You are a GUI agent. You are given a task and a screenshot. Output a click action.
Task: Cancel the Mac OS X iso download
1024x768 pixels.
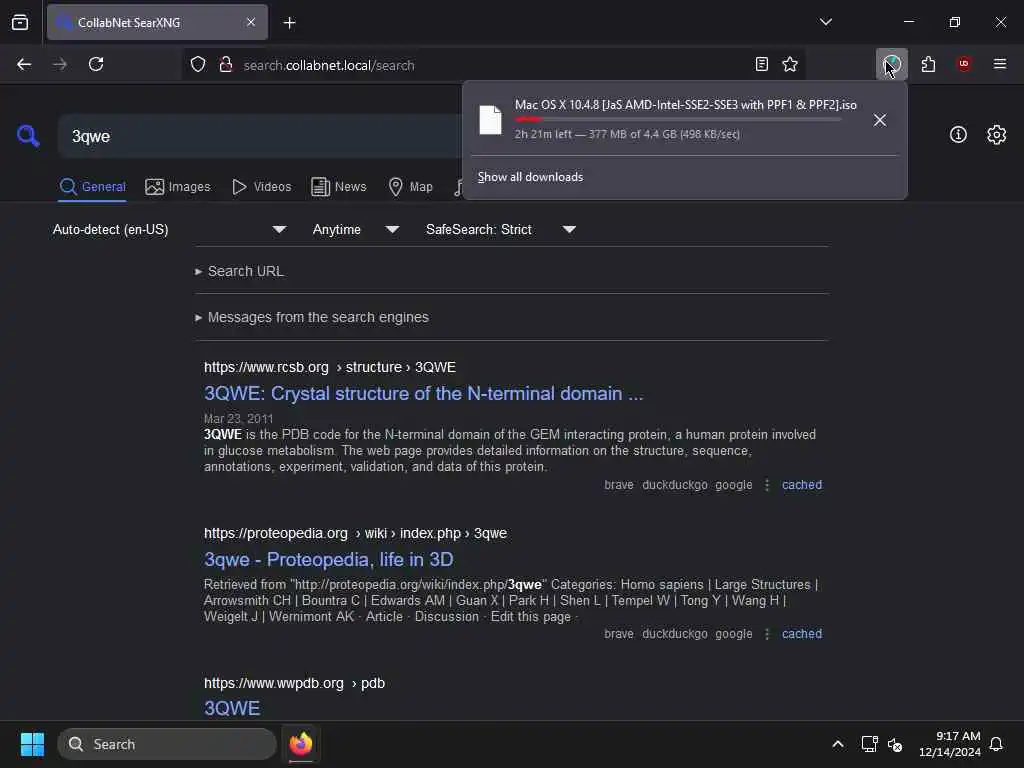click(x=880, y=120)
